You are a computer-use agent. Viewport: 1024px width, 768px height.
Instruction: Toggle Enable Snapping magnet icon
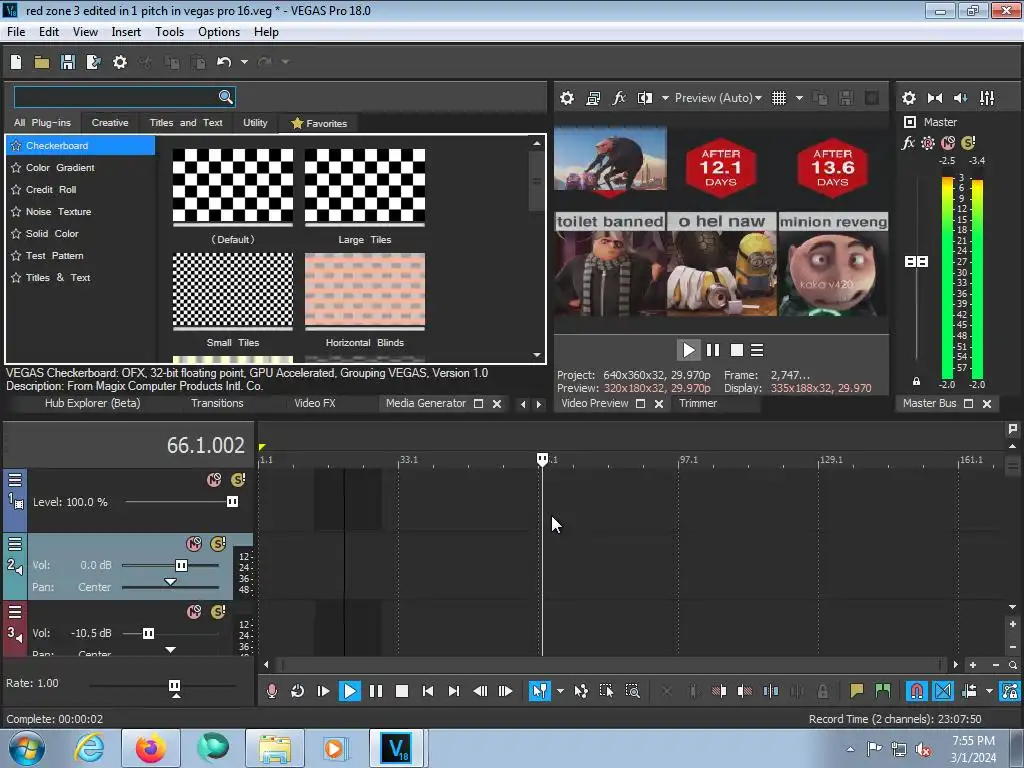[916, 691]
